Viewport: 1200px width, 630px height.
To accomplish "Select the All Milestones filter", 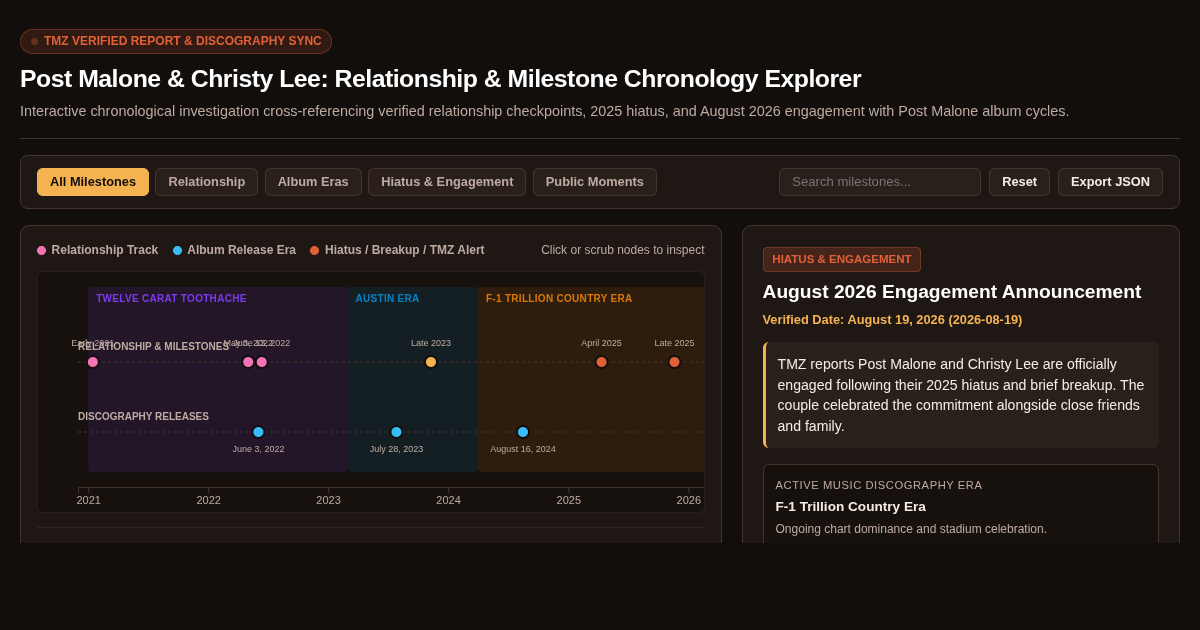I will (x=93, y=182).
